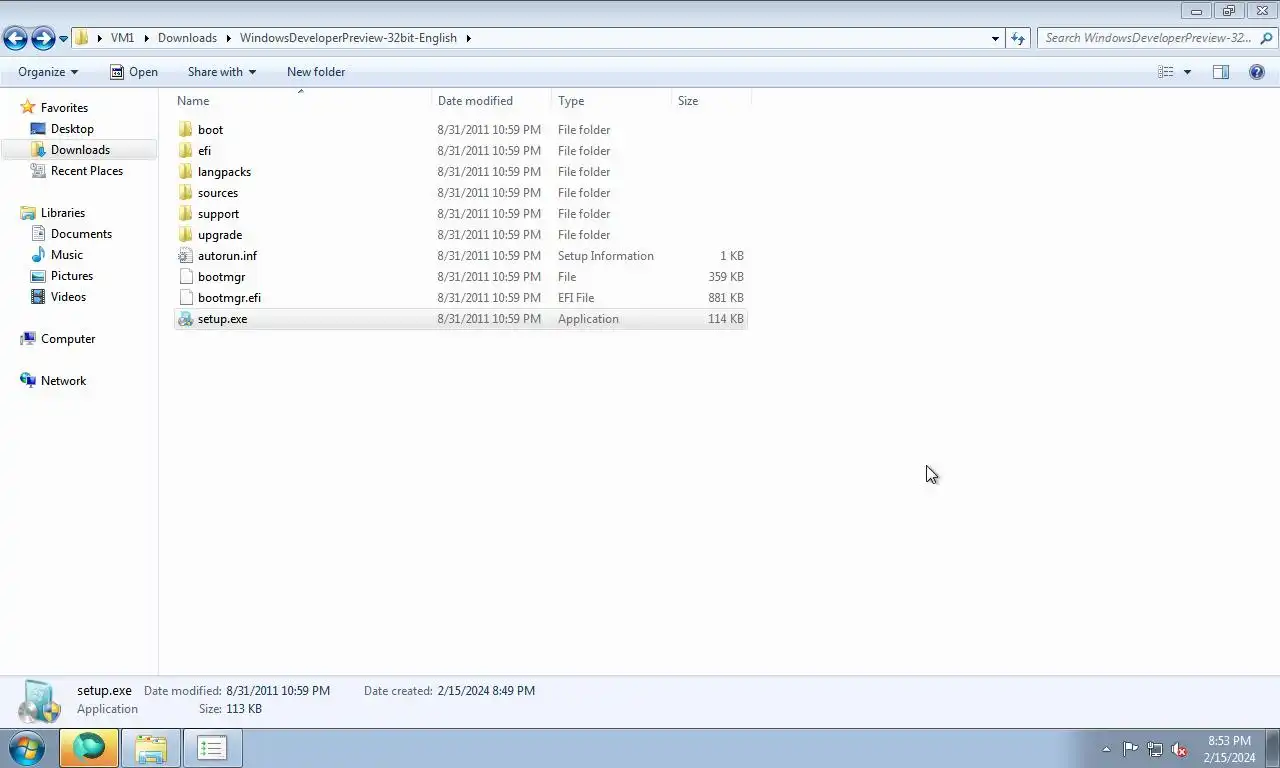1280x768 pixels.
Task: Open the Documents library
Action: pyautogui.click(x=81, y=234)
